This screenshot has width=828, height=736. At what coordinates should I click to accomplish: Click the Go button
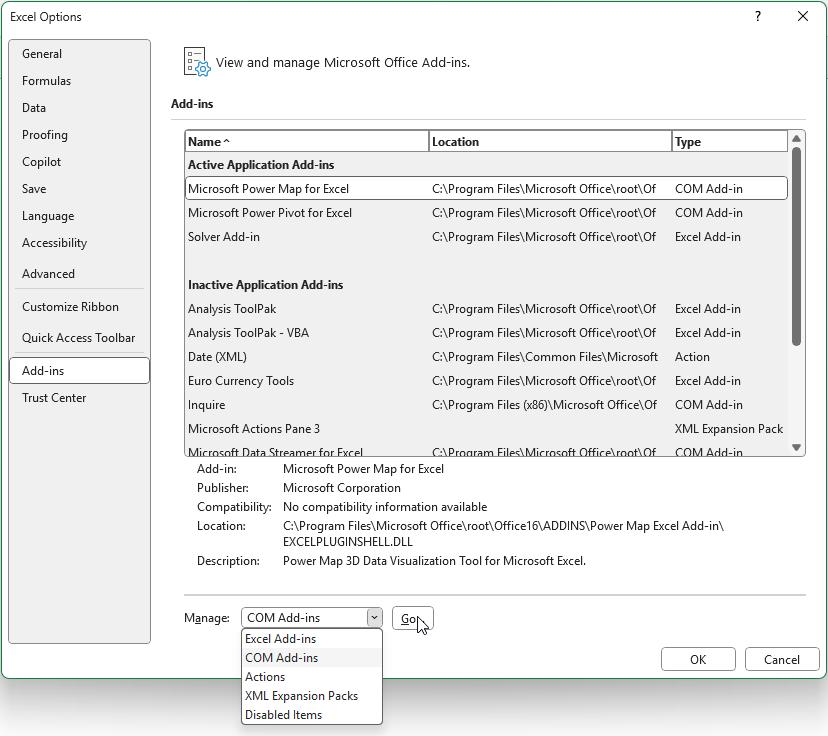[x=412, y=618]
